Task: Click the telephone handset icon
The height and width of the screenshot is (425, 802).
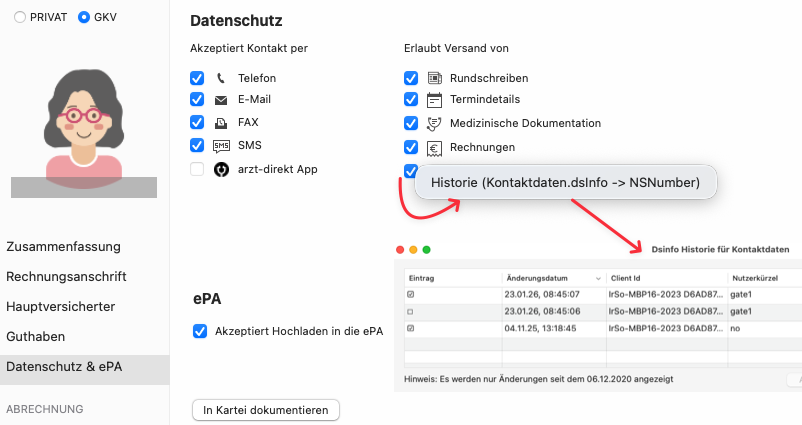Action: (221, 78)
